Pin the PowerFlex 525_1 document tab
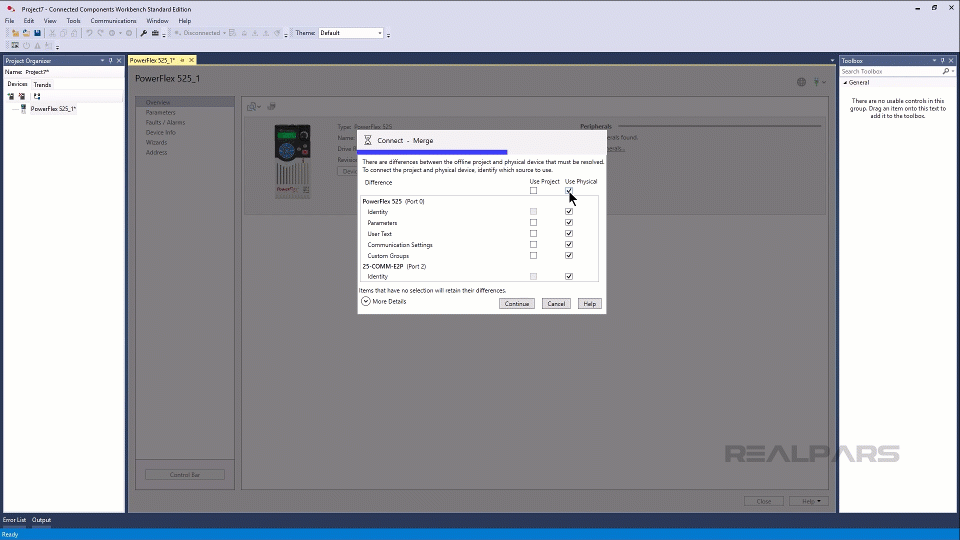Screen dimensions: 960x540 point(182,60)
